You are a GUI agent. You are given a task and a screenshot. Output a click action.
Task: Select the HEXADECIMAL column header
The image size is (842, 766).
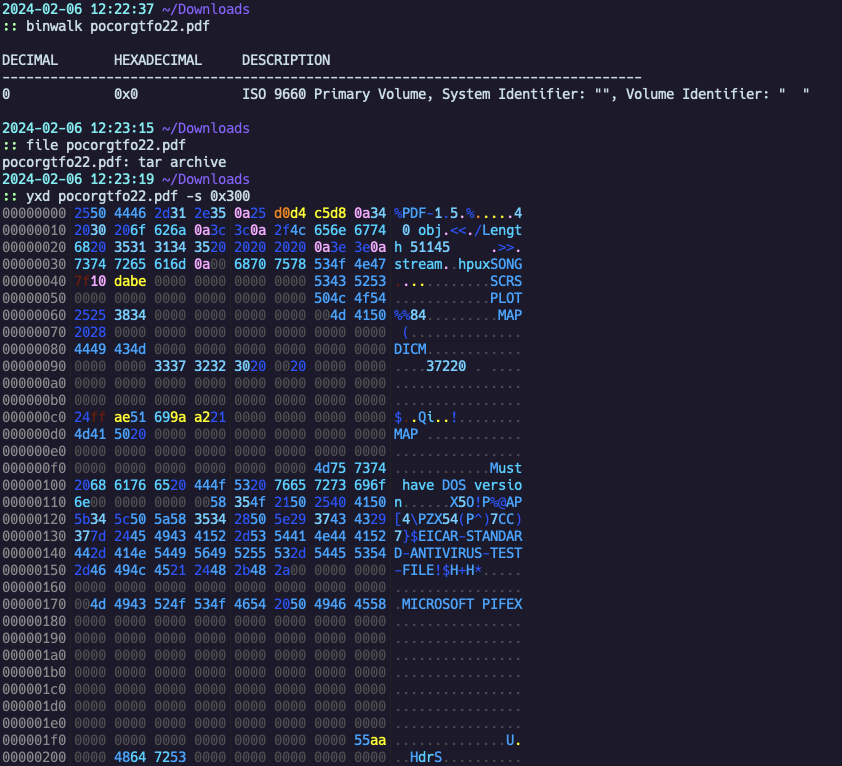tap(158, 60)
